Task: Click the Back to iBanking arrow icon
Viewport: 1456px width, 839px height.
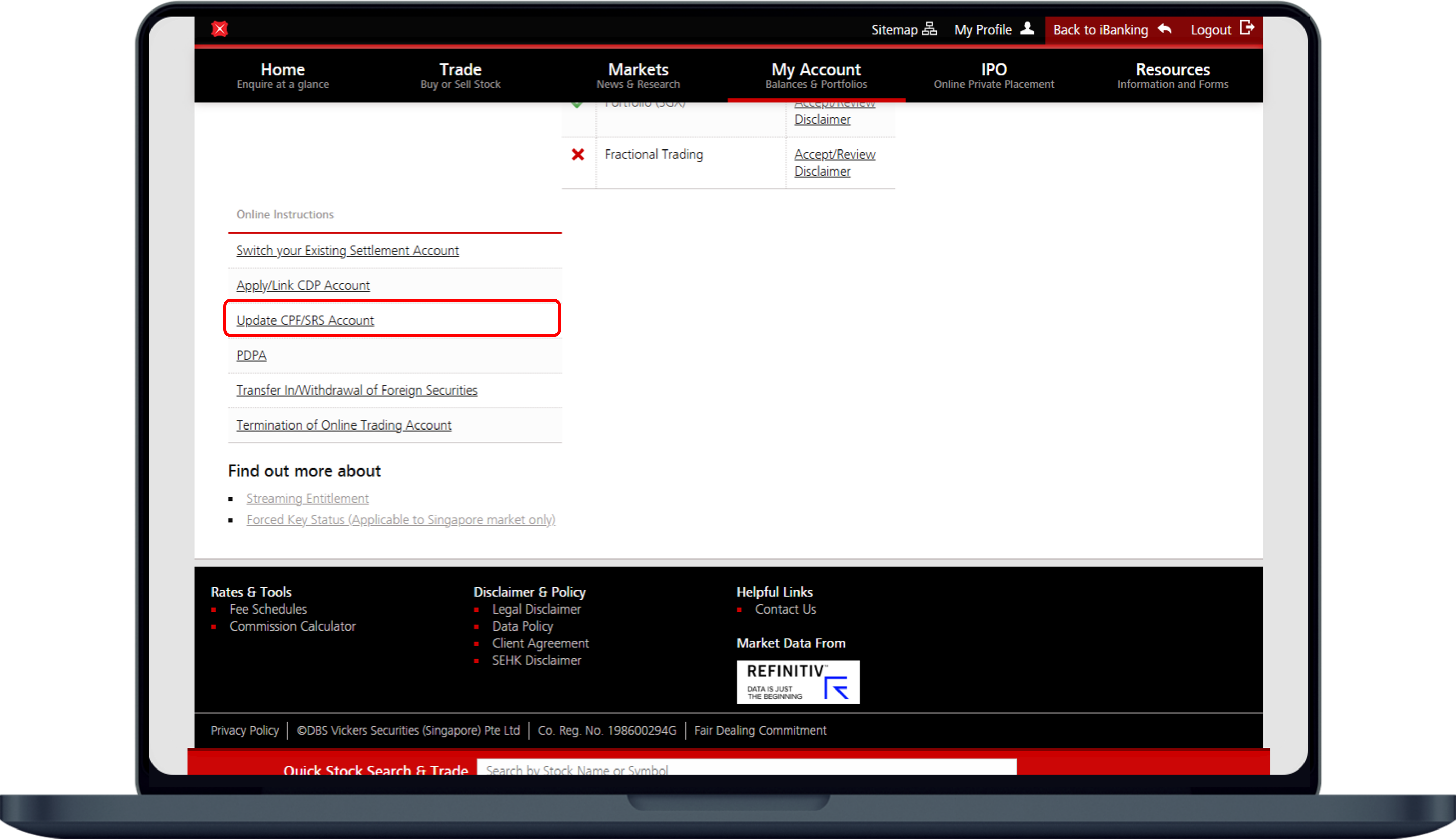Action: click(x=1164, y=29)
